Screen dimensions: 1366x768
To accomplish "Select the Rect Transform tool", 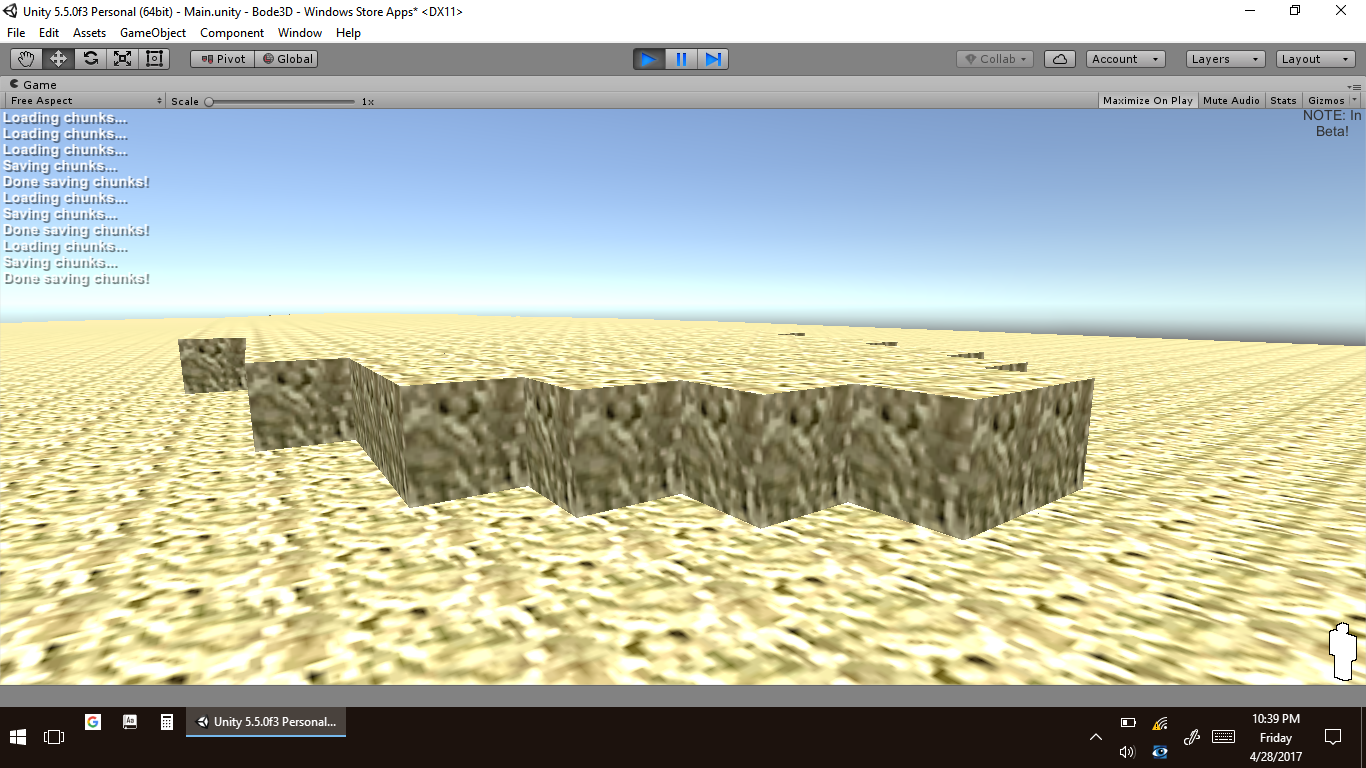I will tap(154, 59).
